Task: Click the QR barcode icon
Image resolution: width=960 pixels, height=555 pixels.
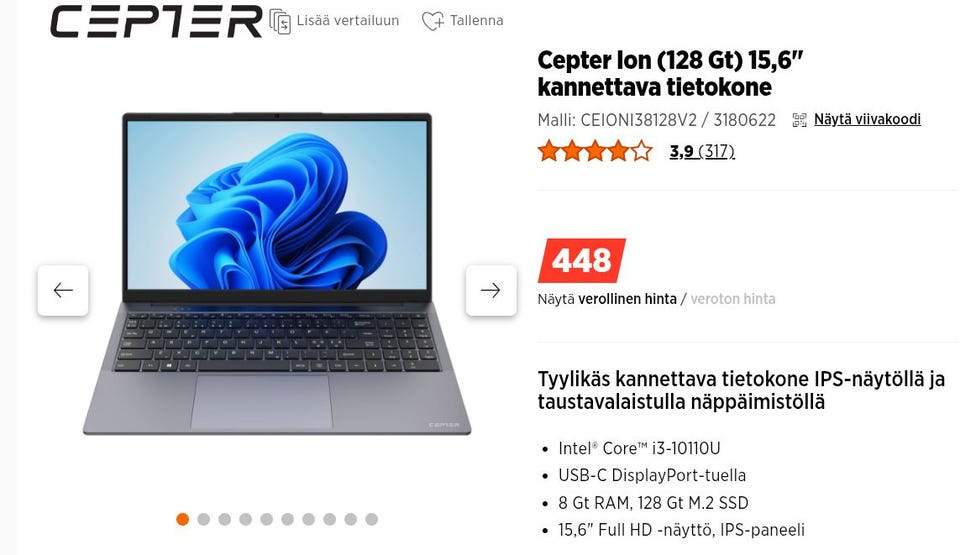Action: 799,119
